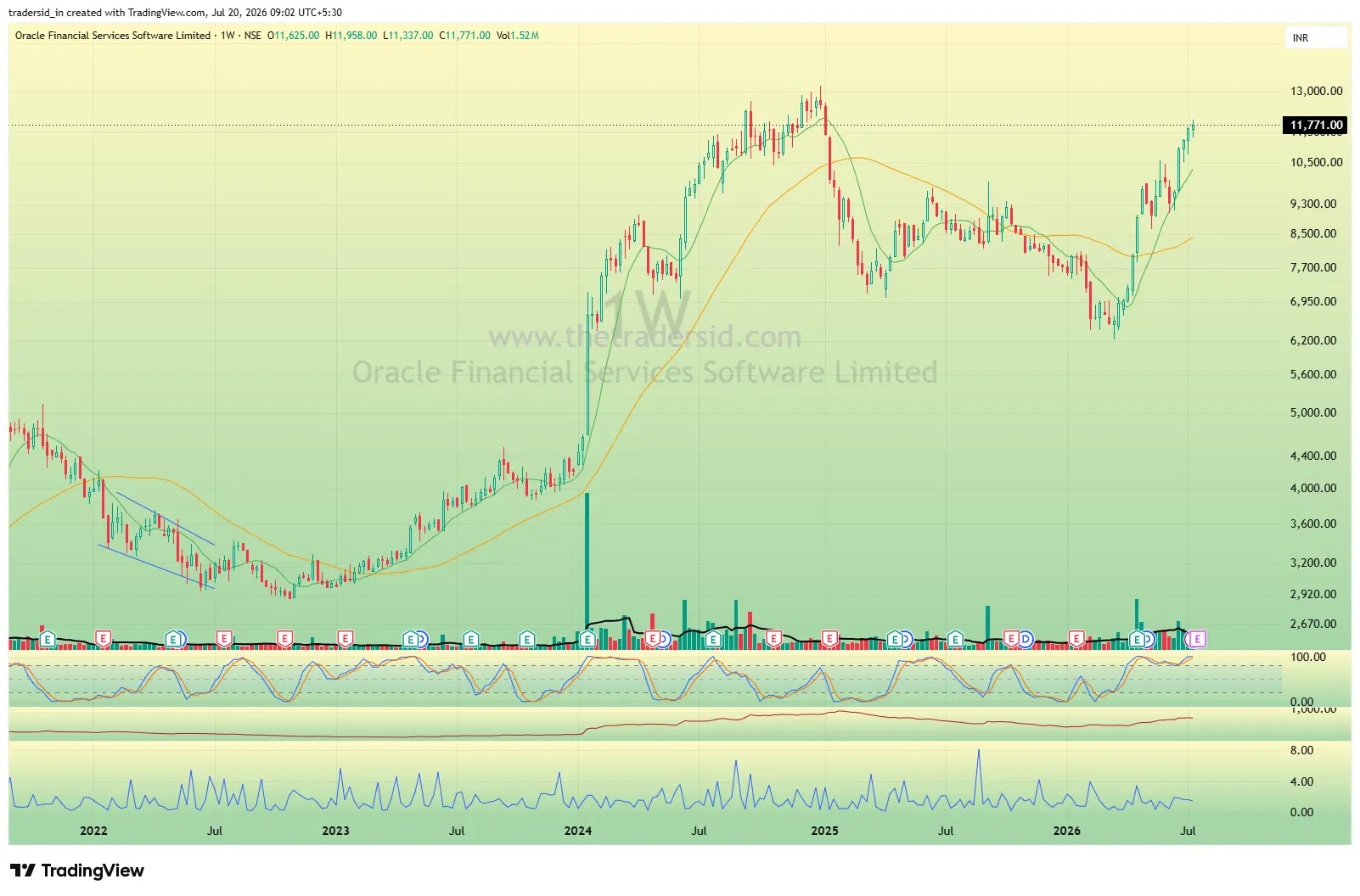
Task: Click the current price tag 11,771.00
Action: 1316,125
